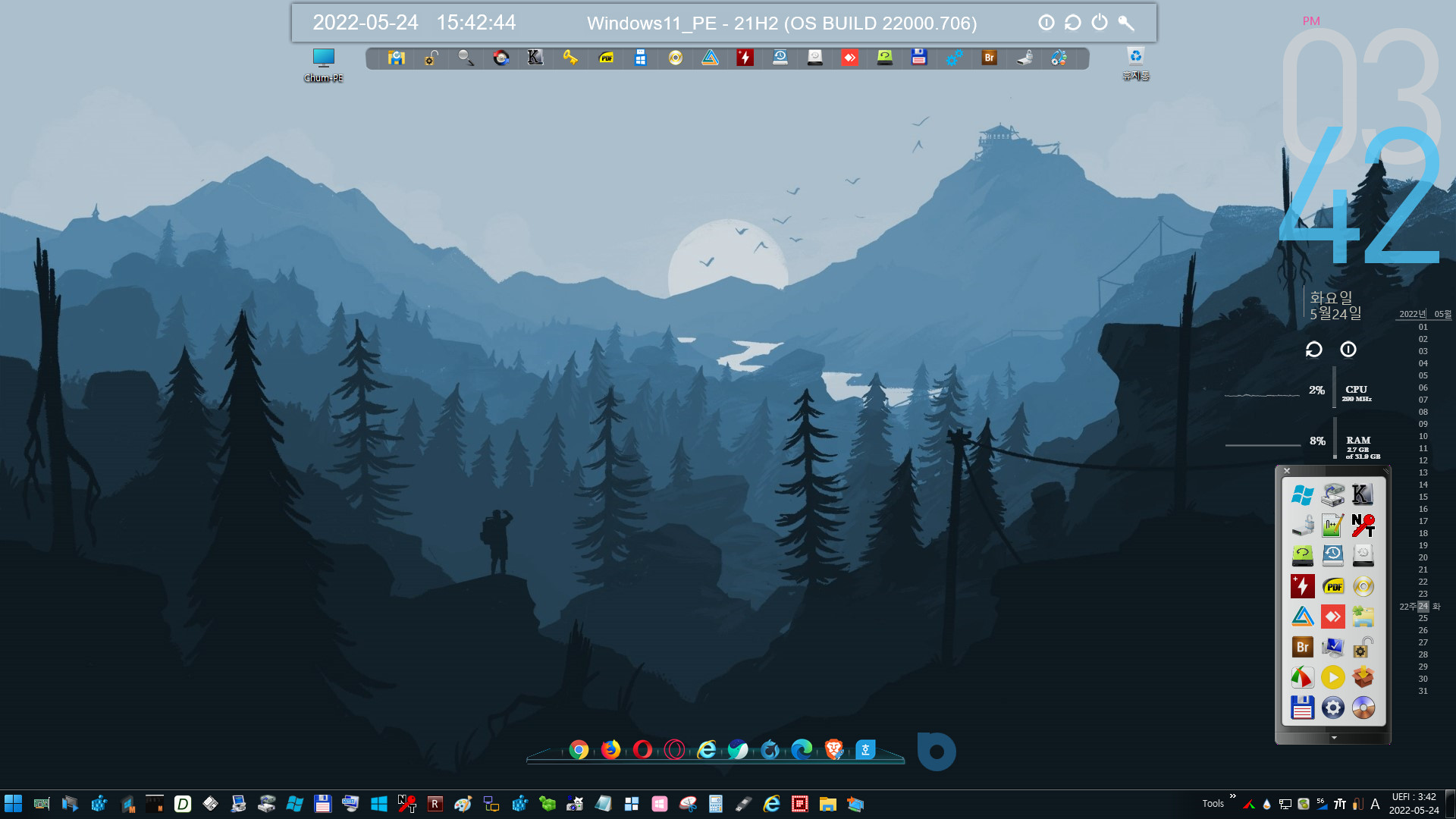Launch the blue gear settings icon in panel
Screen dimensions: 1456x819
(1332, 708)
